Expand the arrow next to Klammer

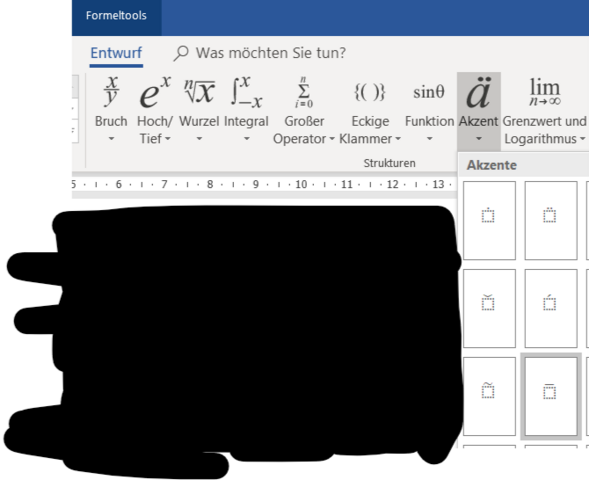(398, 139)
